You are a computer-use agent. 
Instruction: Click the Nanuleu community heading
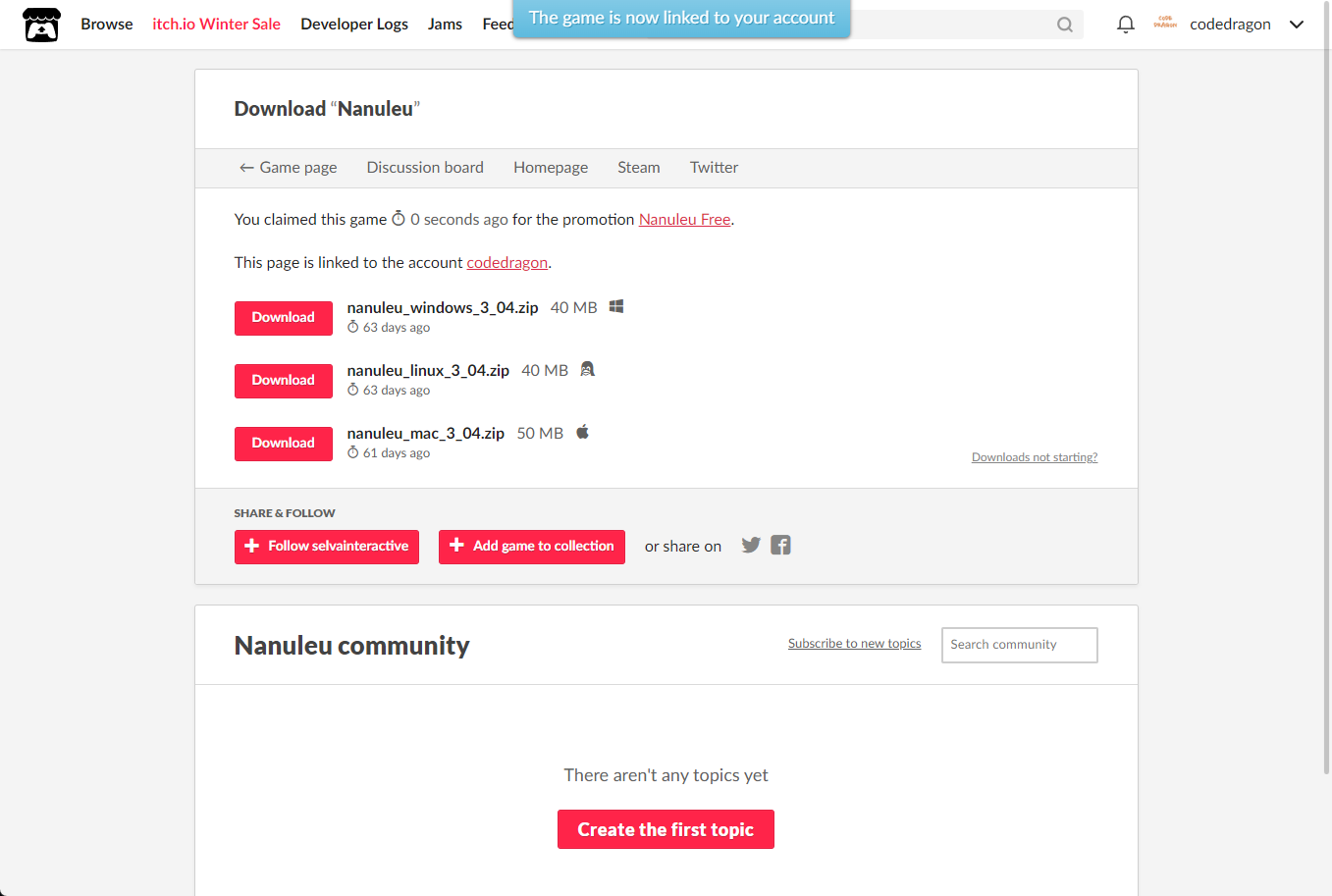point(351,646)
